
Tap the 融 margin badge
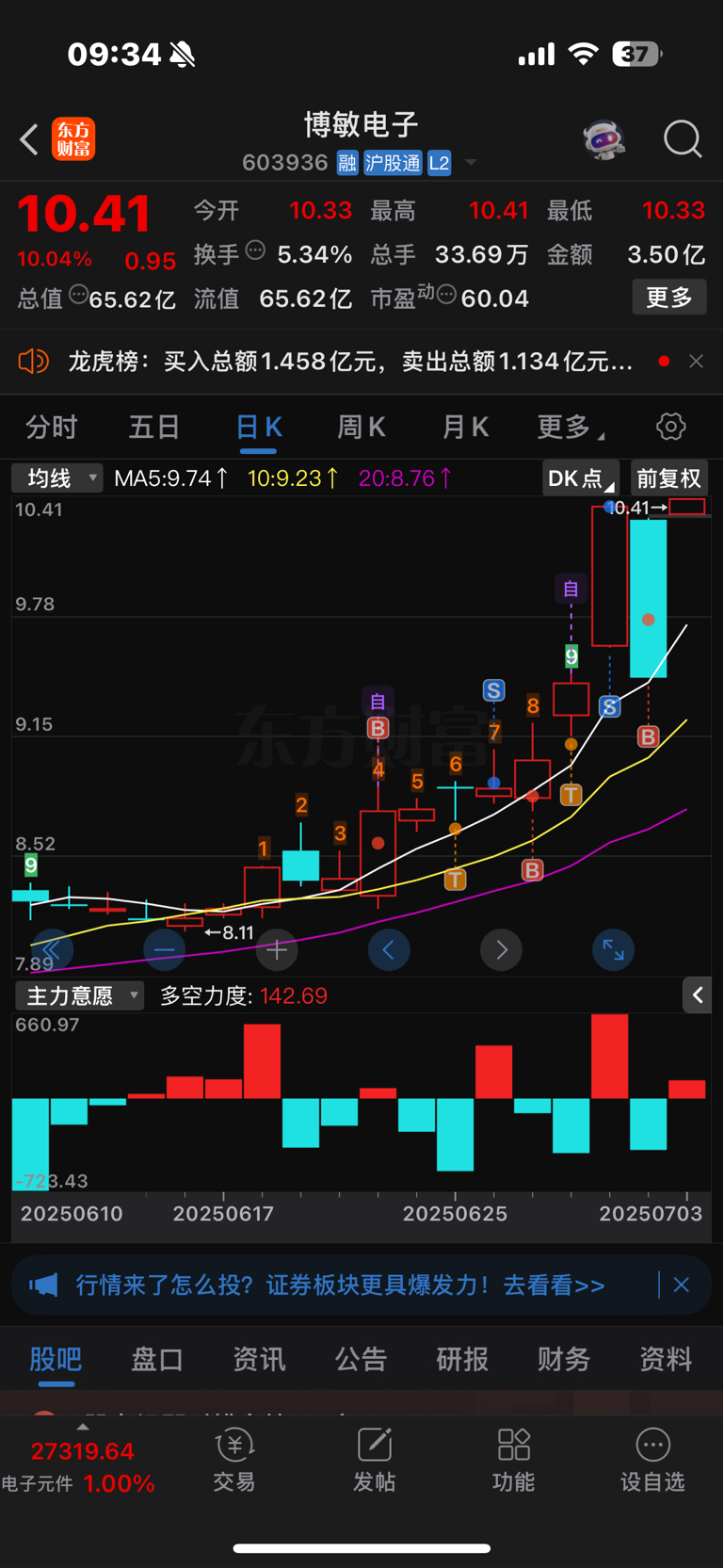click(x=347, y=163)
